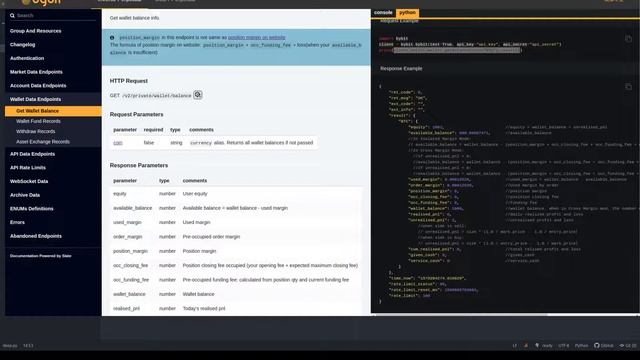Open the Errors section

[x=17, y=222]
